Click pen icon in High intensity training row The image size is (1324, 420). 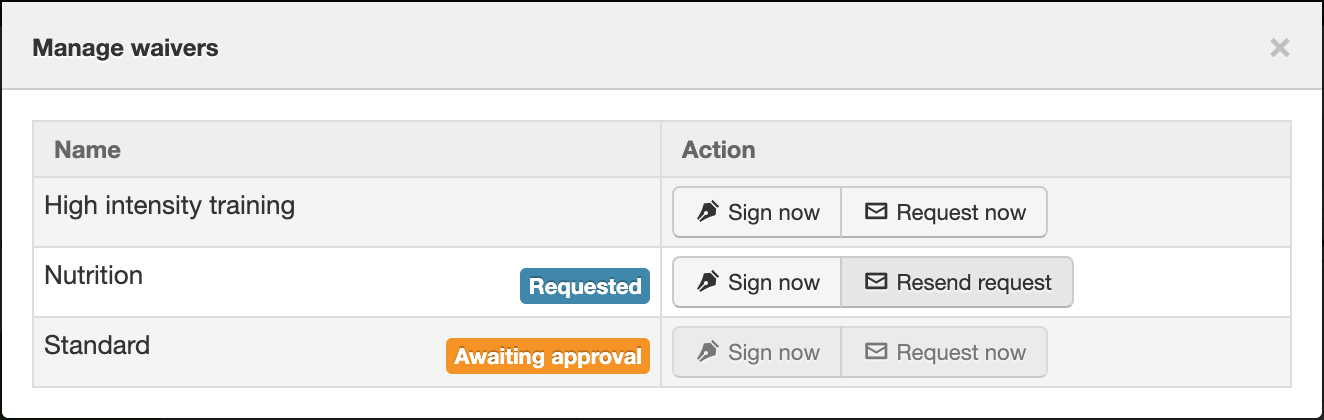708,212
